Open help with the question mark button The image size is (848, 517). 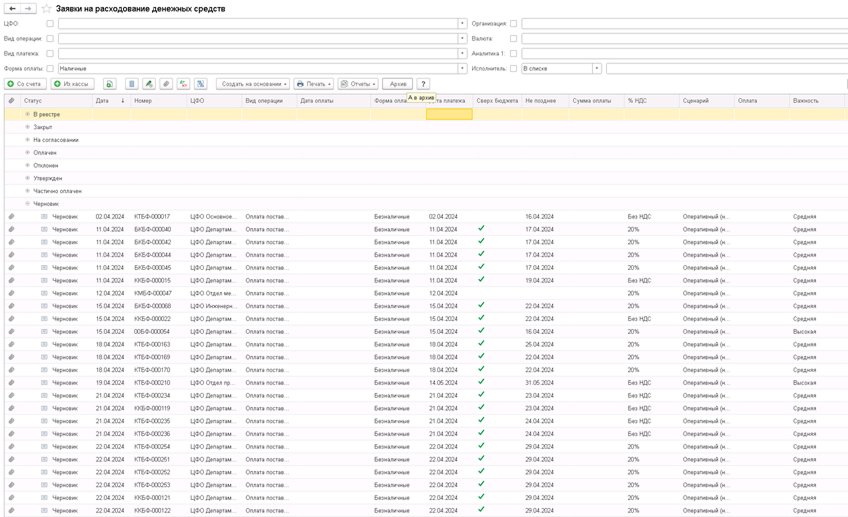pos(423,84)
